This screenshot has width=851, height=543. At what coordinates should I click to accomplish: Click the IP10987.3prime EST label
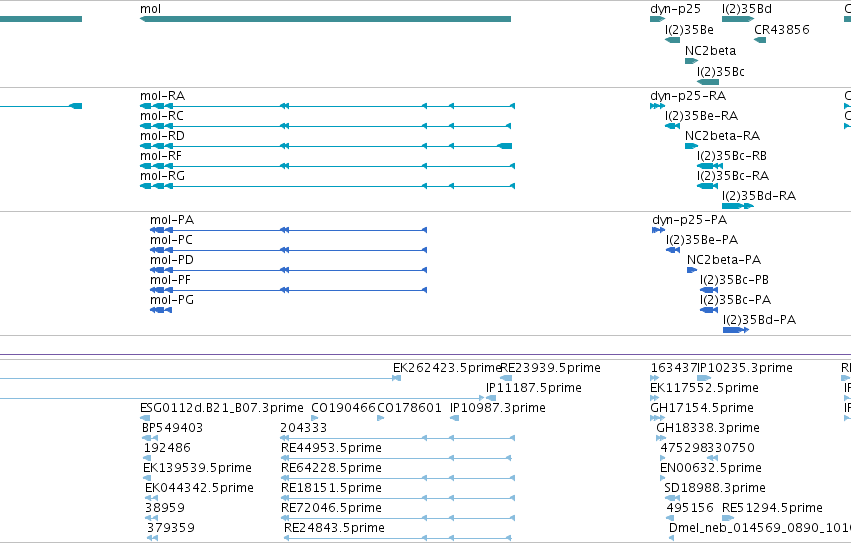pyautogui.click(x=498, y=408)
